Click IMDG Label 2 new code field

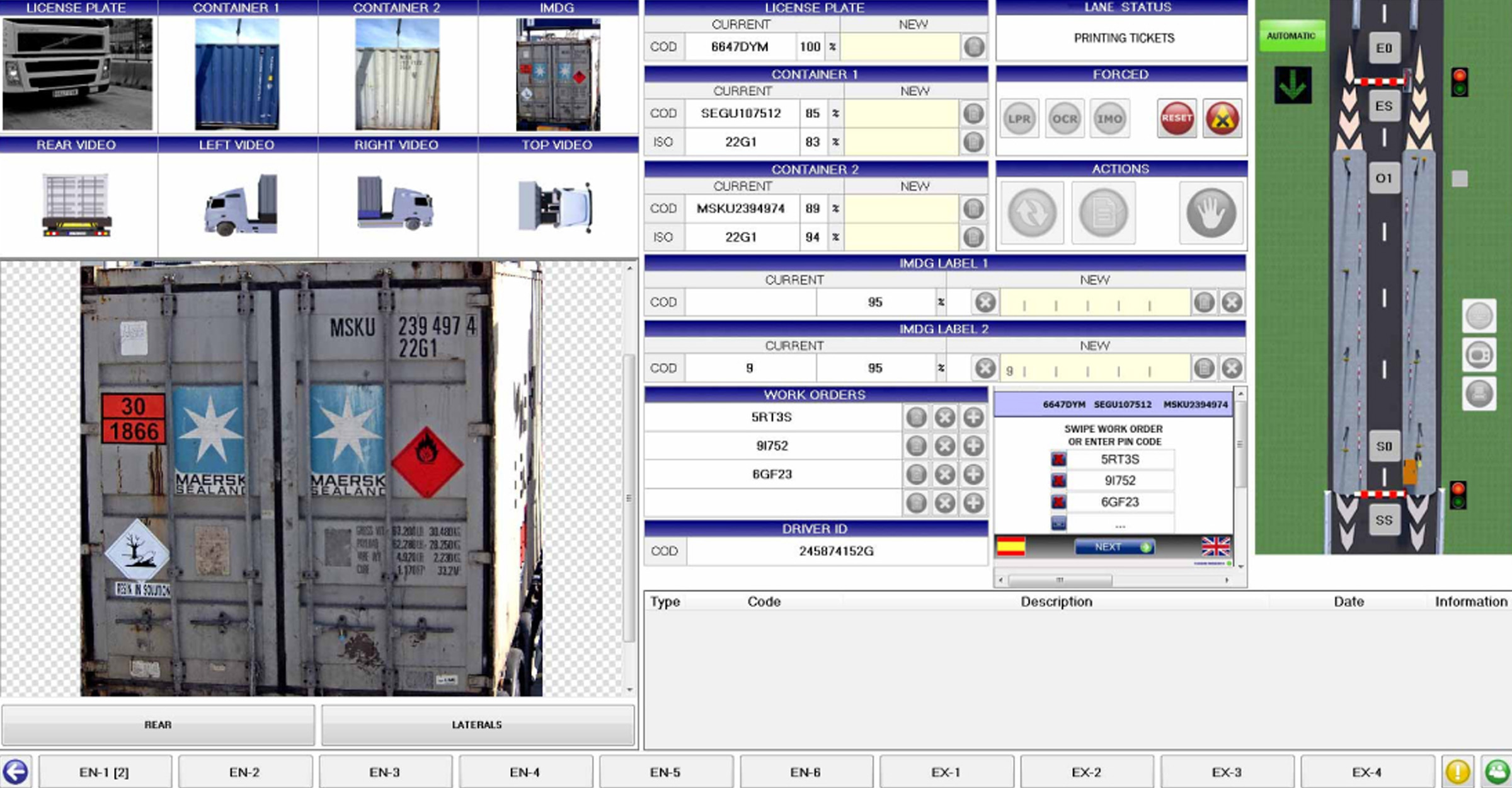[1096, 368]
